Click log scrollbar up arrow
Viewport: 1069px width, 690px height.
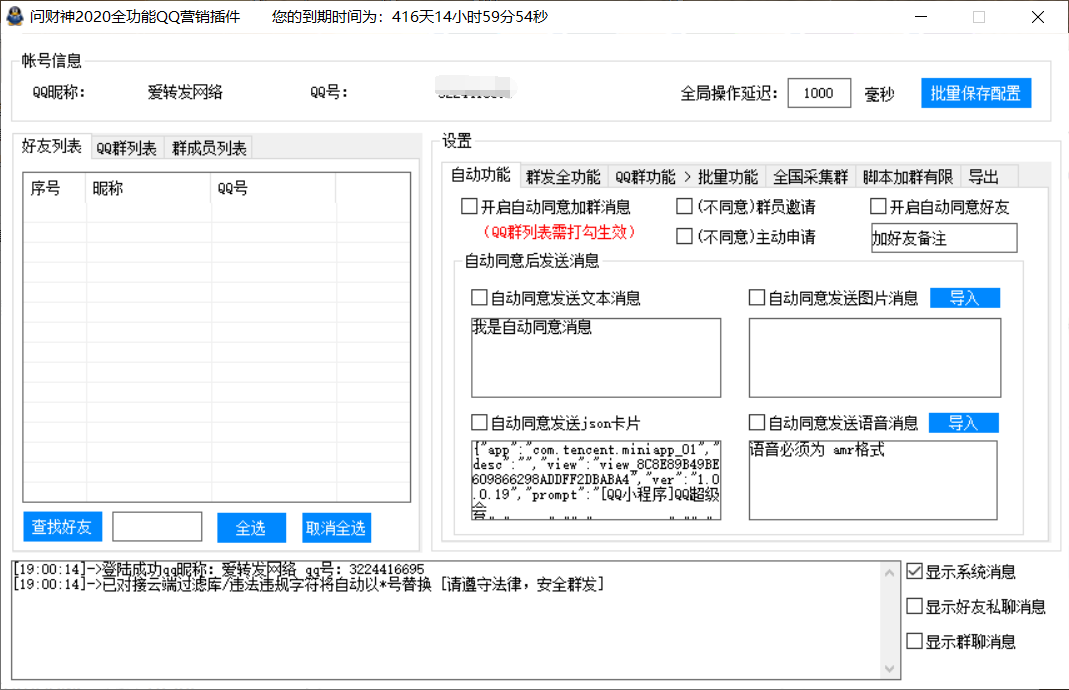[890, 573]
